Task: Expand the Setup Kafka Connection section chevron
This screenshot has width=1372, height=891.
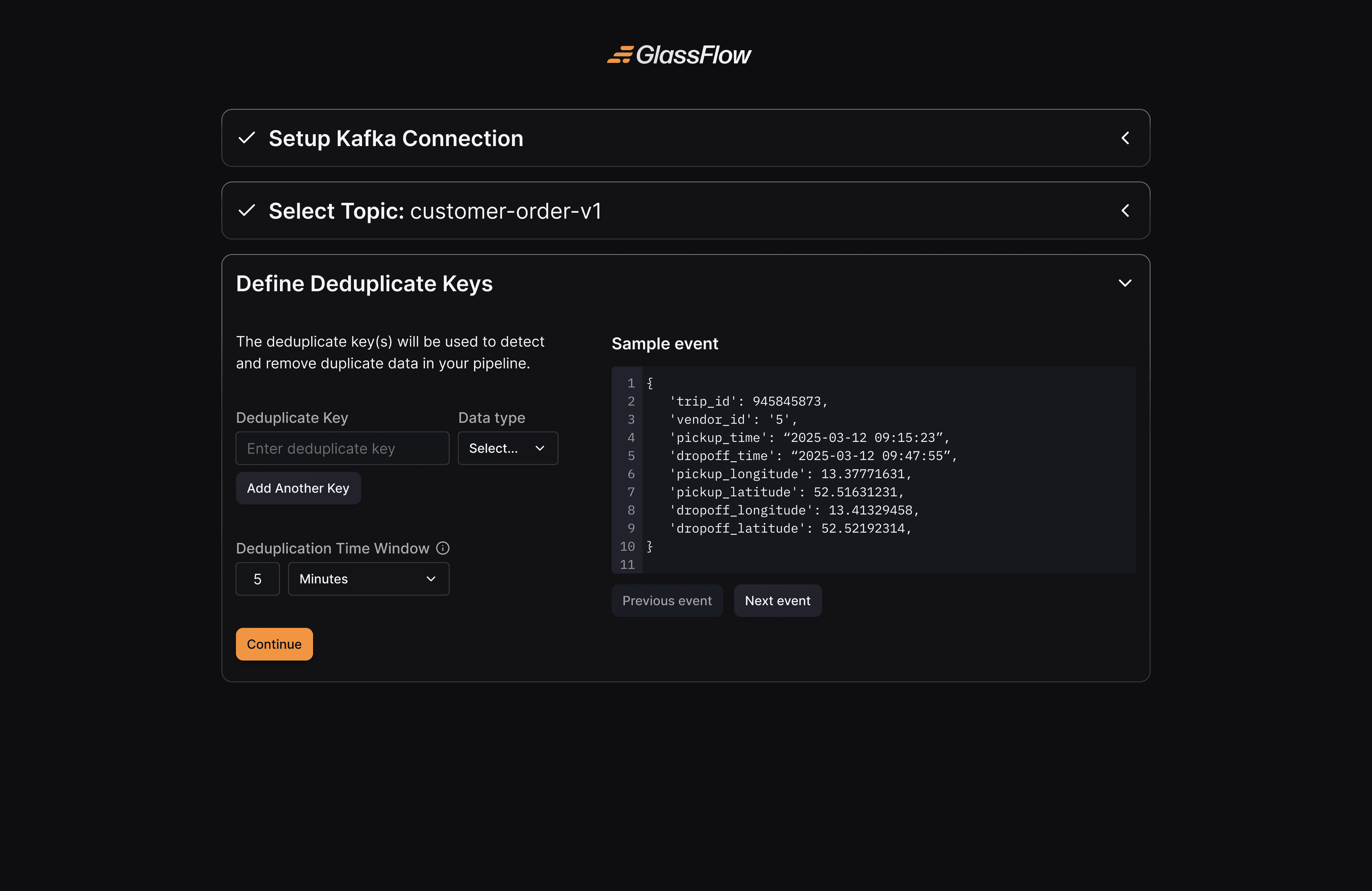Action: click(x=1125, y=138)
